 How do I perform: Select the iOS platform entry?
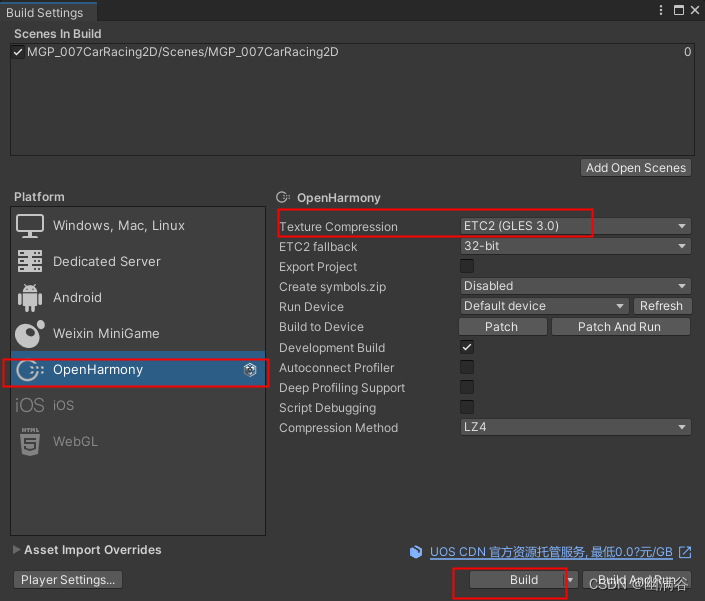[x=138, y=405]
